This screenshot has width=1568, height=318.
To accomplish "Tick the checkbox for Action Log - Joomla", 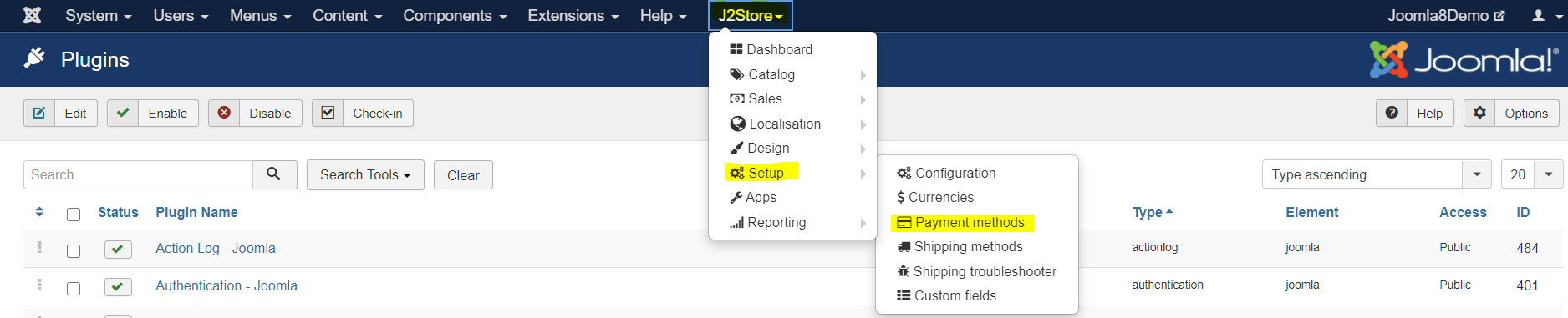I will [74, 251].
